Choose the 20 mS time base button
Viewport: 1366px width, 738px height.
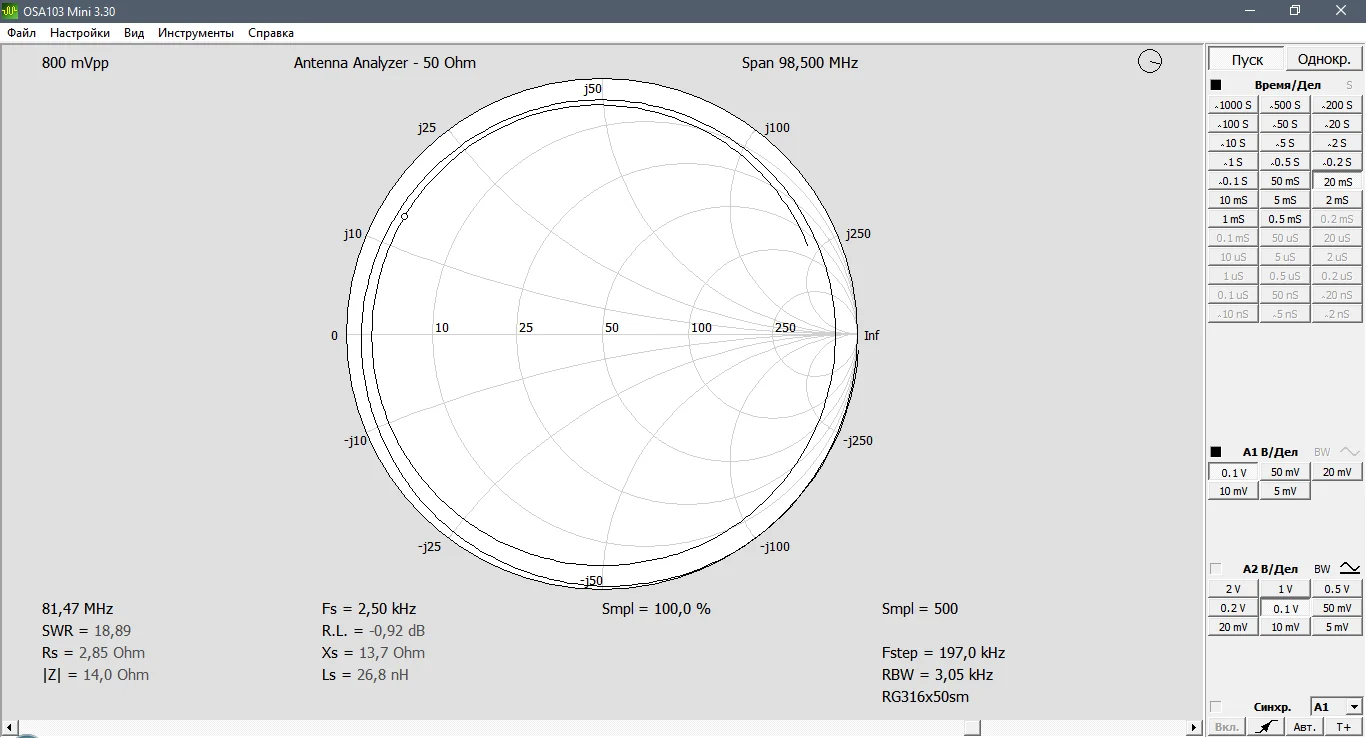coord(1337,181)
